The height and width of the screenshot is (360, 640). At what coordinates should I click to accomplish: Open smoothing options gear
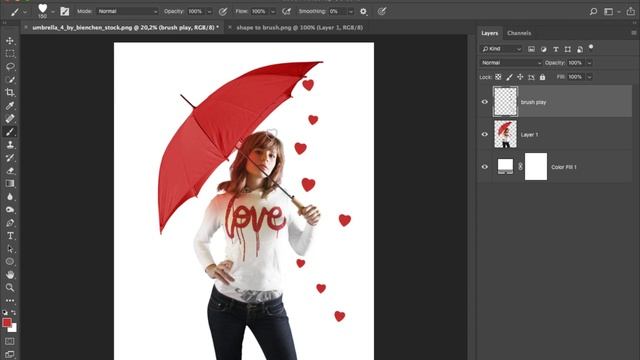[x=363, y=12]
